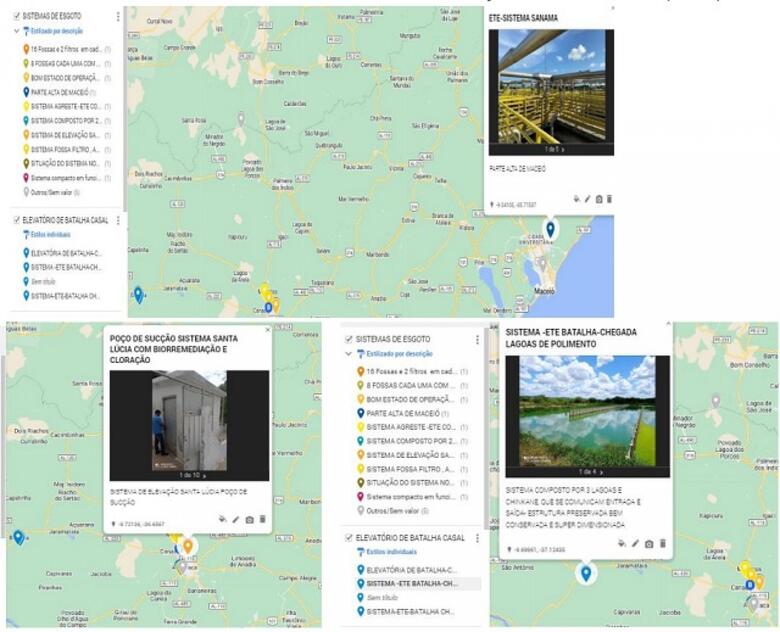The width and height of the screenshot is (780, 632).
Task: Click edit pencil in POÇO DE SUCÇÃO popup
Action: (236, 519)
